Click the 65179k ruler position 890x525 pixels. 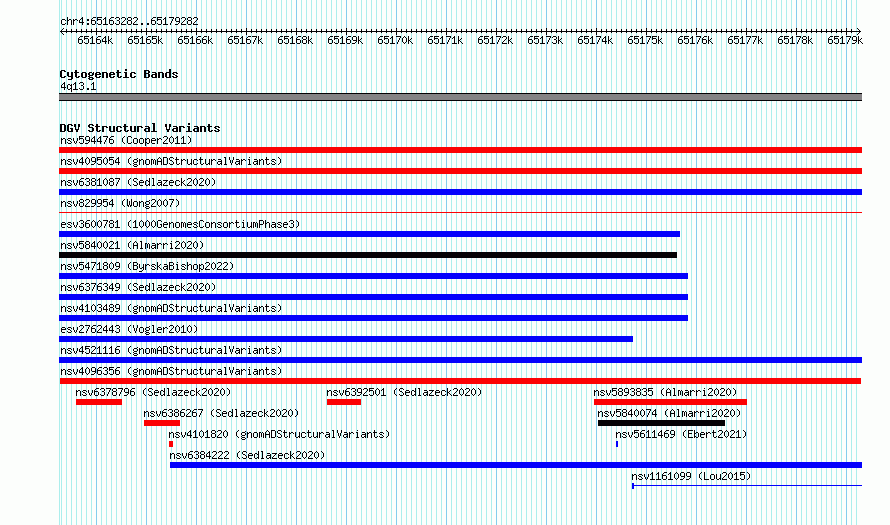845,40
